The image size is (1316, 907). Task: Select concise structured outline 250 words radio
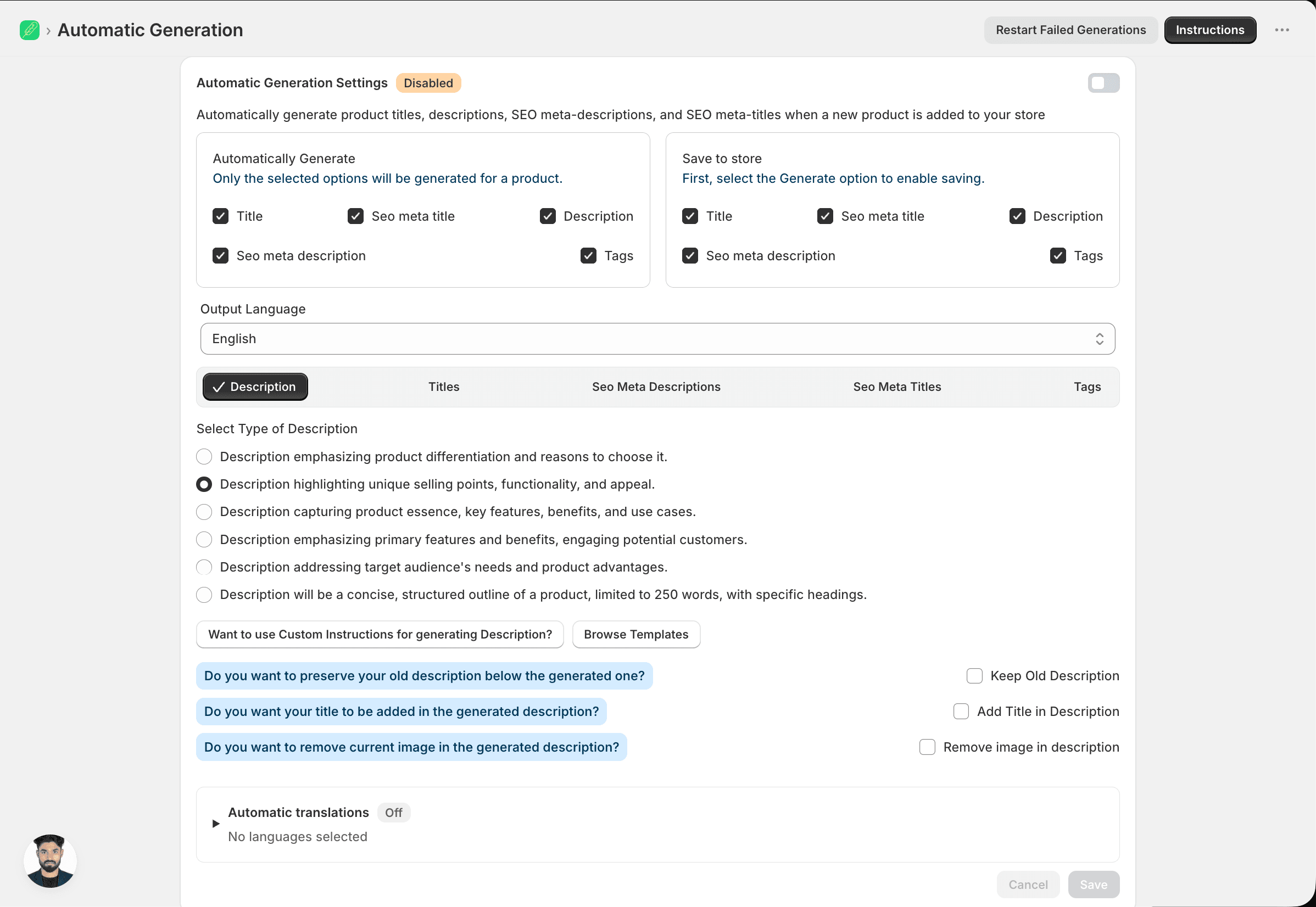[x=204, y=595]
